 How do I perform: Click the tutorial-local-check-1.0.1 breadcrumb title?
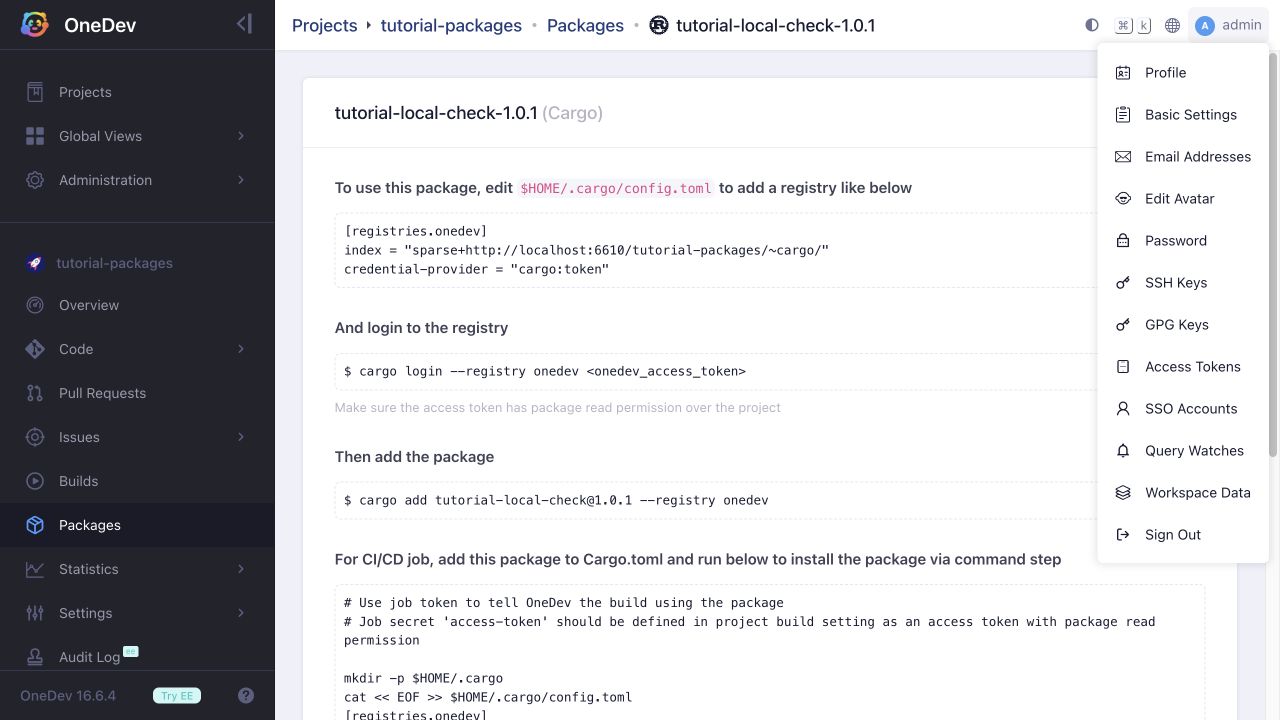(776, 25)
